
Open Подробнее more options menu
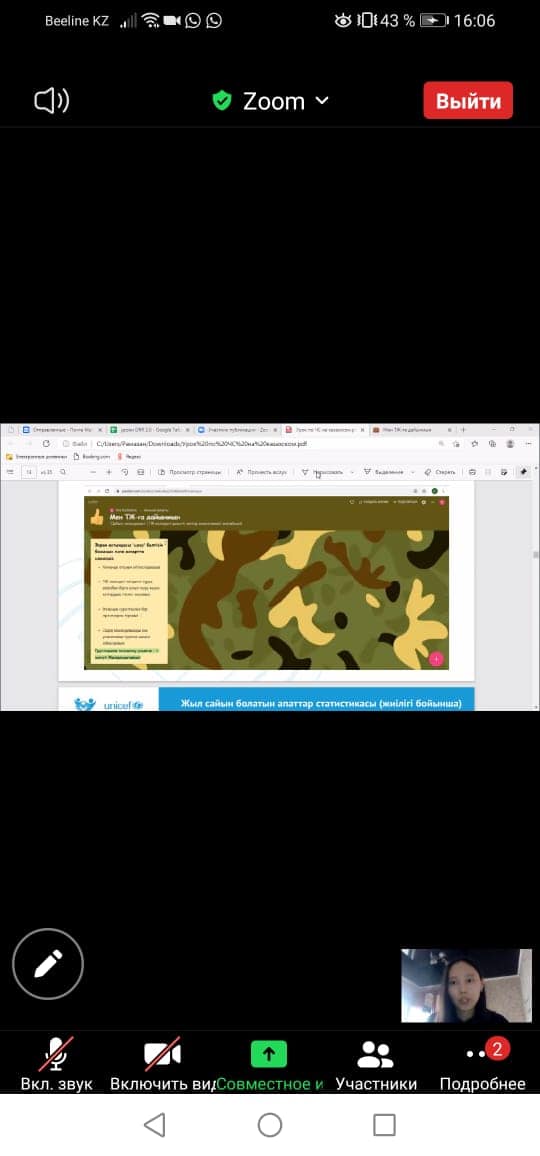pyautogui.click(x=482, y=1065)
